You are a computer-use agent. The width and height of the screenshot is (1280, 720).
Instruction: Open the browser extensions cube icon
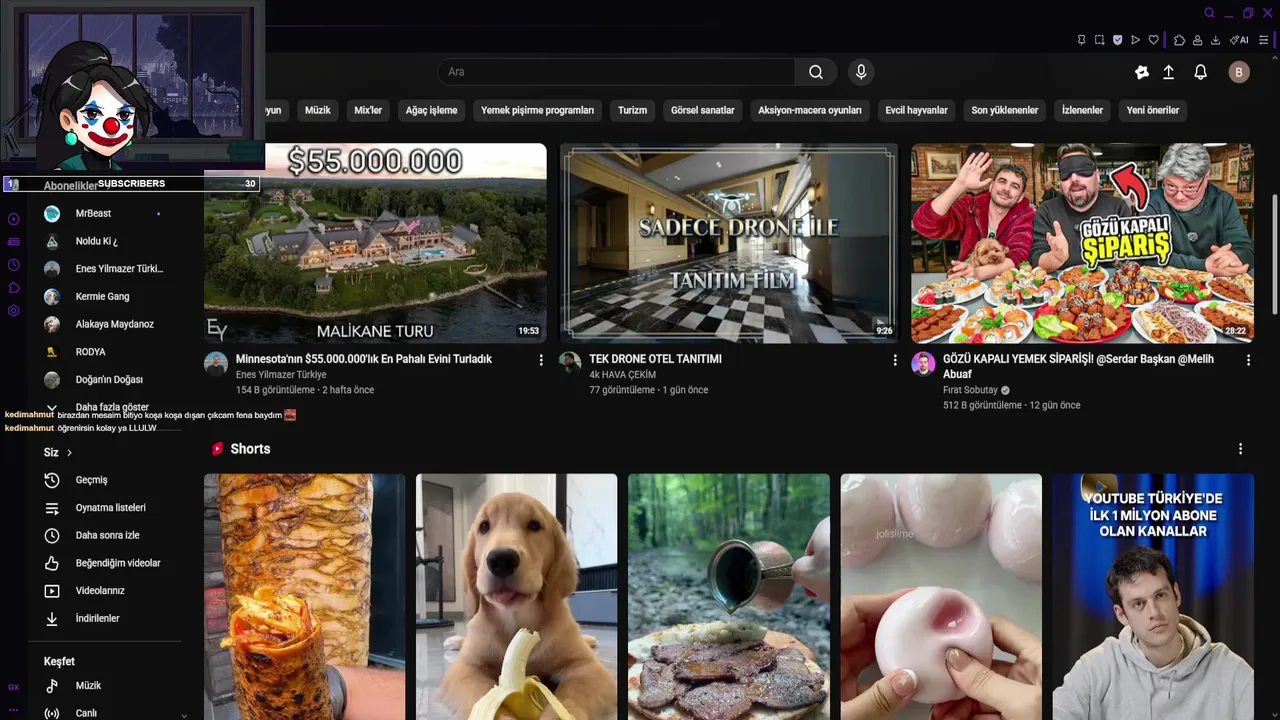tap(1179, 40)
